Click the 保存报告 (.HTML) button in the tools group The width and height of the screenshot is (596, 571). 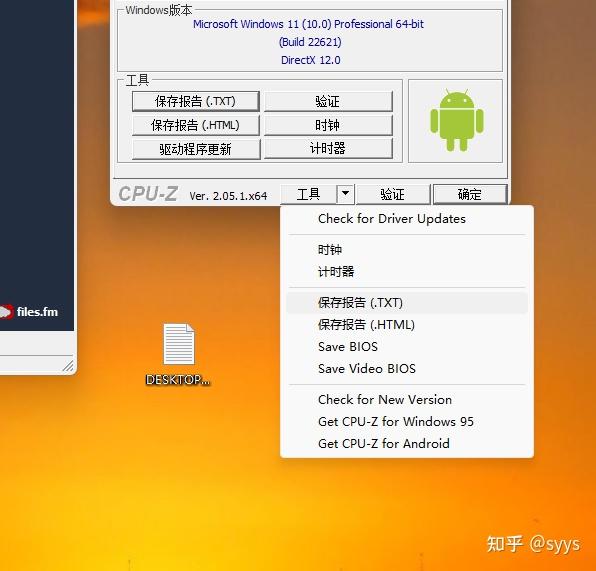[x=196, y=125]
